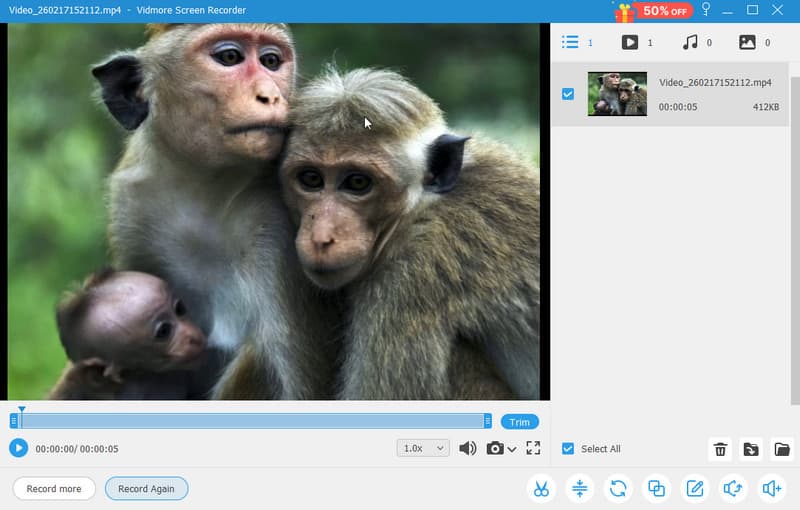Screen dimensions: 800x510
Task: Open the volume booster tool icon
Action: click(x=771, y=489)
